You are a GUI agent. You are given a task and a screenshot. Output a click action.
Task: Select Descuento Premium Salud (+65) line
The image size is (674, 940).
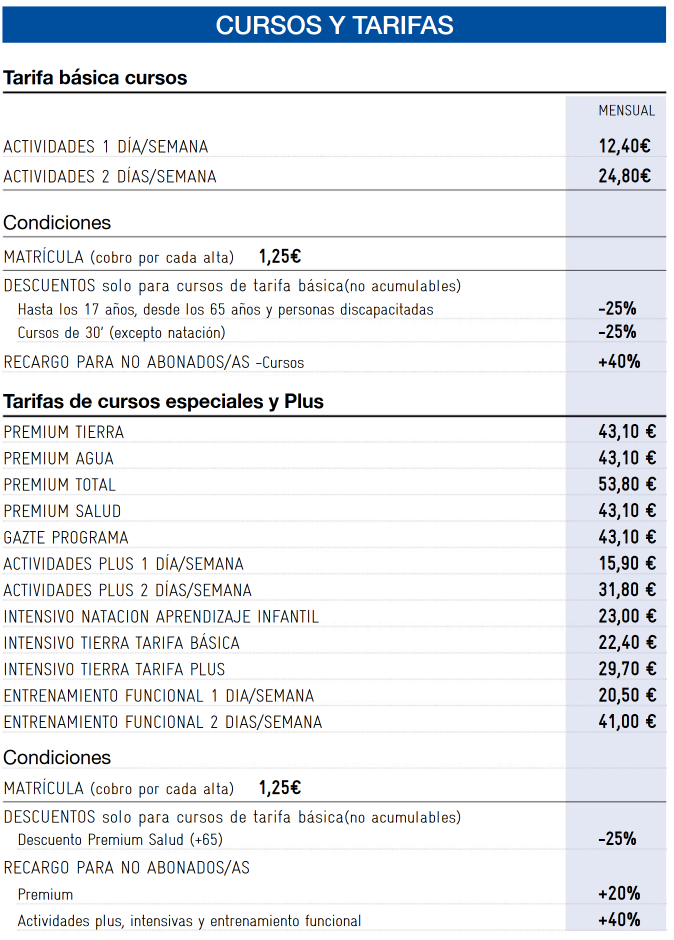[x=120, y=839]
